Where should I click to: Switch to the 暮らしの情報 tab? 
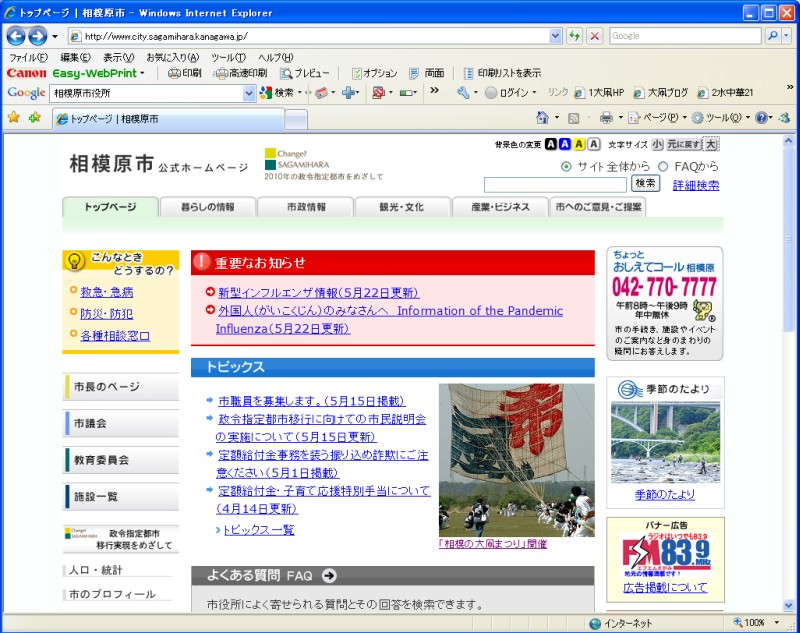click(x=208, y=207)
